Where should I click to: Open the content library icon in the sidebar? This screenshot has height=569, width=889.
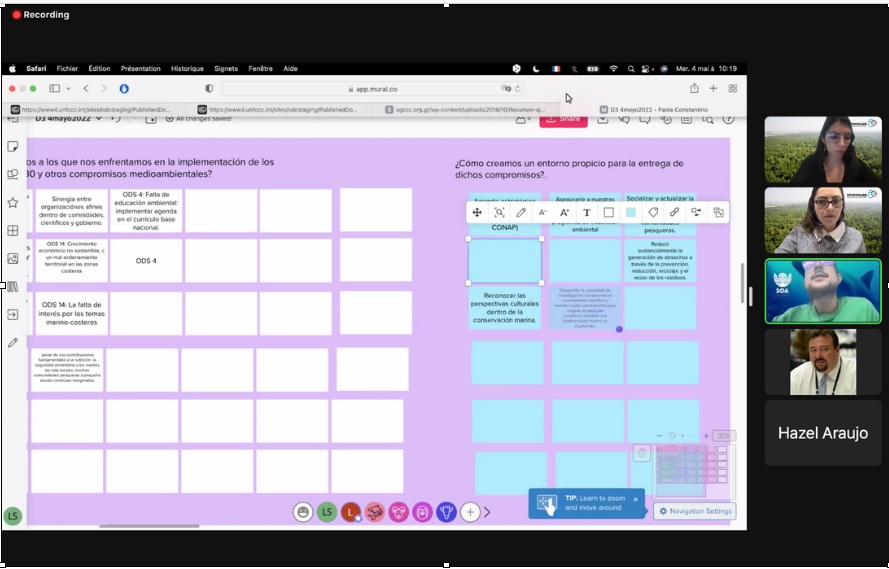point(12,287)
